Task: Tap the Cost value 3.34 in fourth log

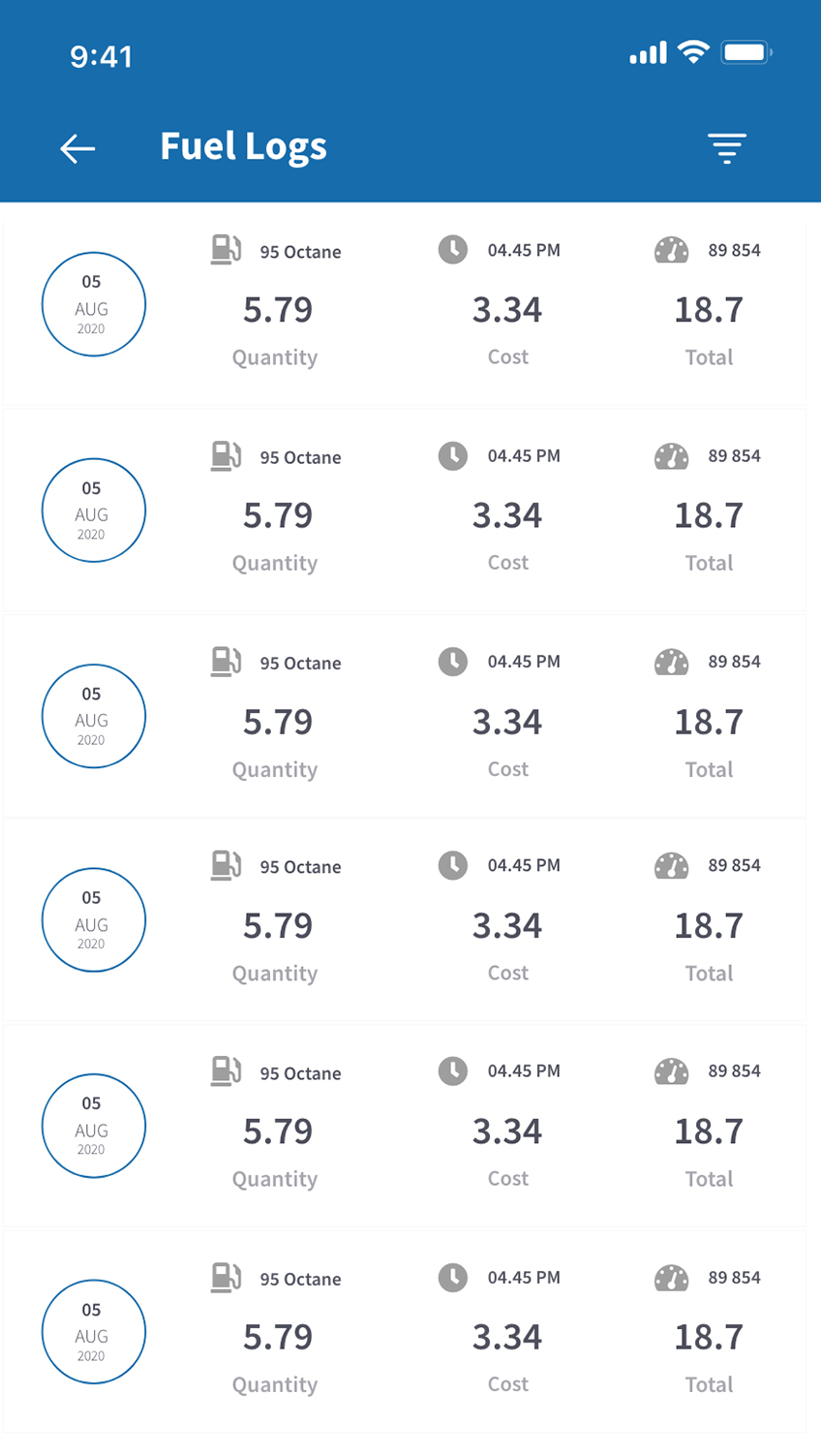Action: [507, 926]
